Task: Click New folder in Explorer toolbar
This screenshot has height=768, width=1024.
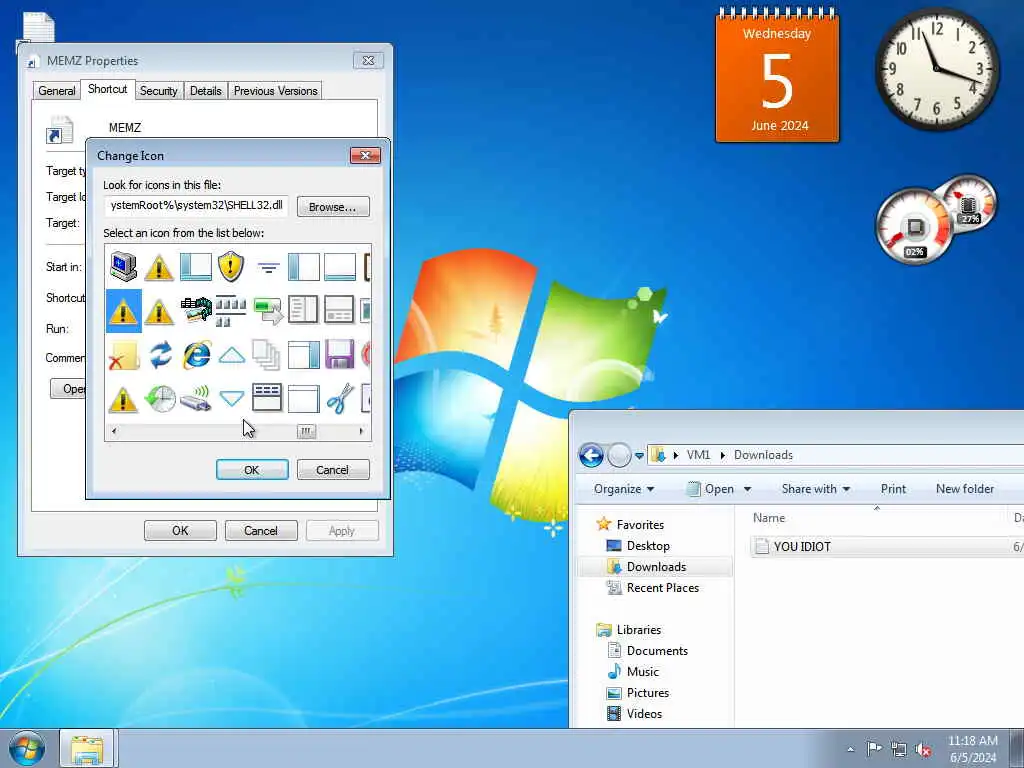Action: pos(965,488)
